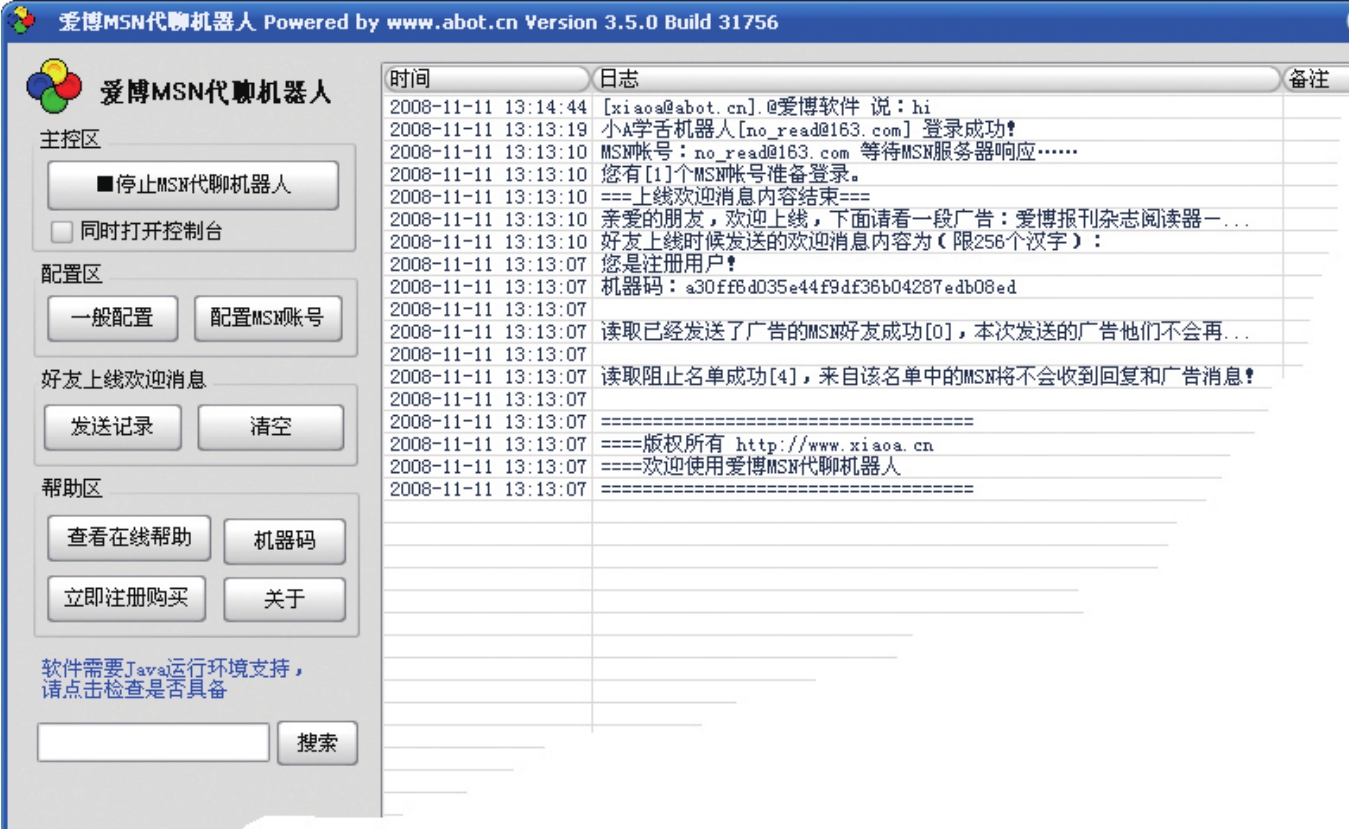Open 一般配置 settings
1349x829 pixels.
[112, 318]
